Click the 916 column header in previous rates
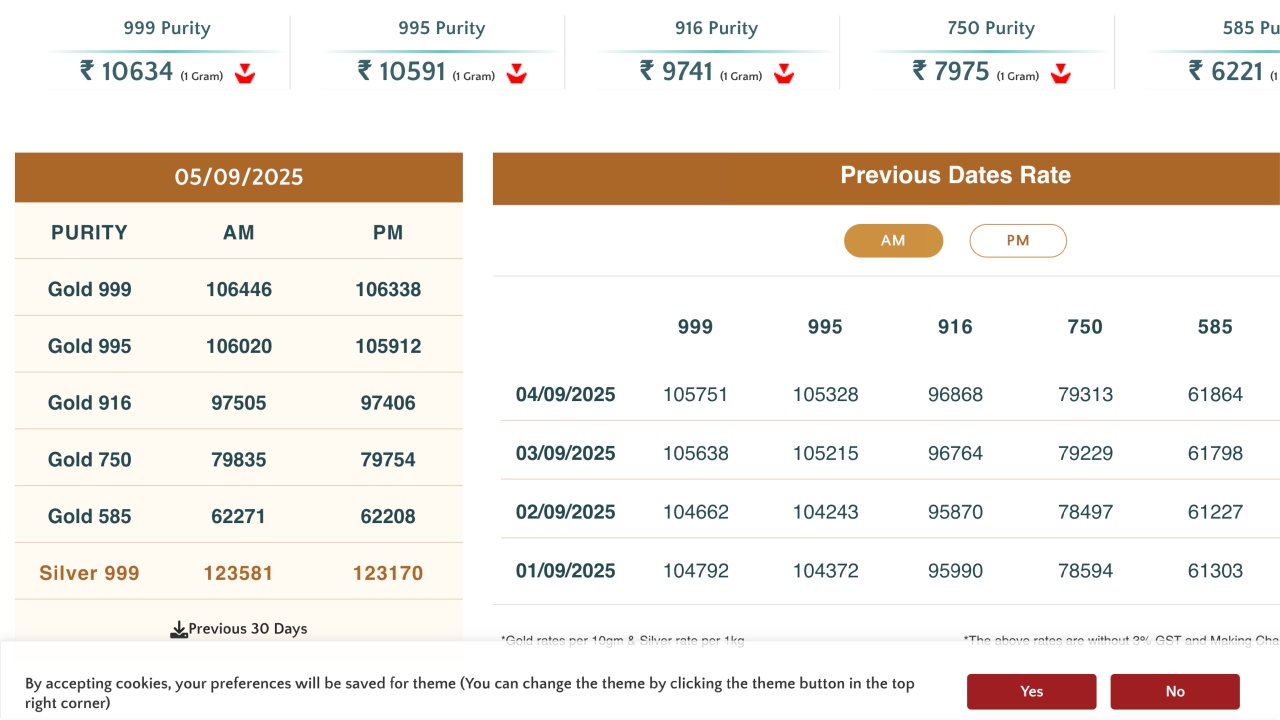Viewport: 1280px width, 720px height. (x=955, y=327)
